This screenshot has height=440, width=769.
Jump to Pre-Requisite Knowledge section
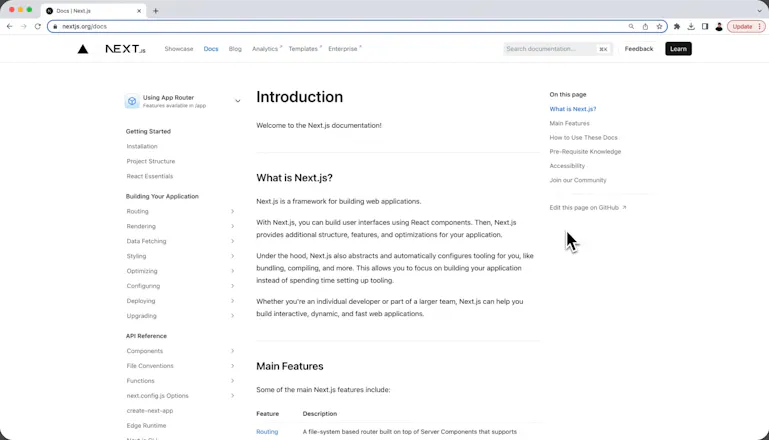[x=585, y=152]
